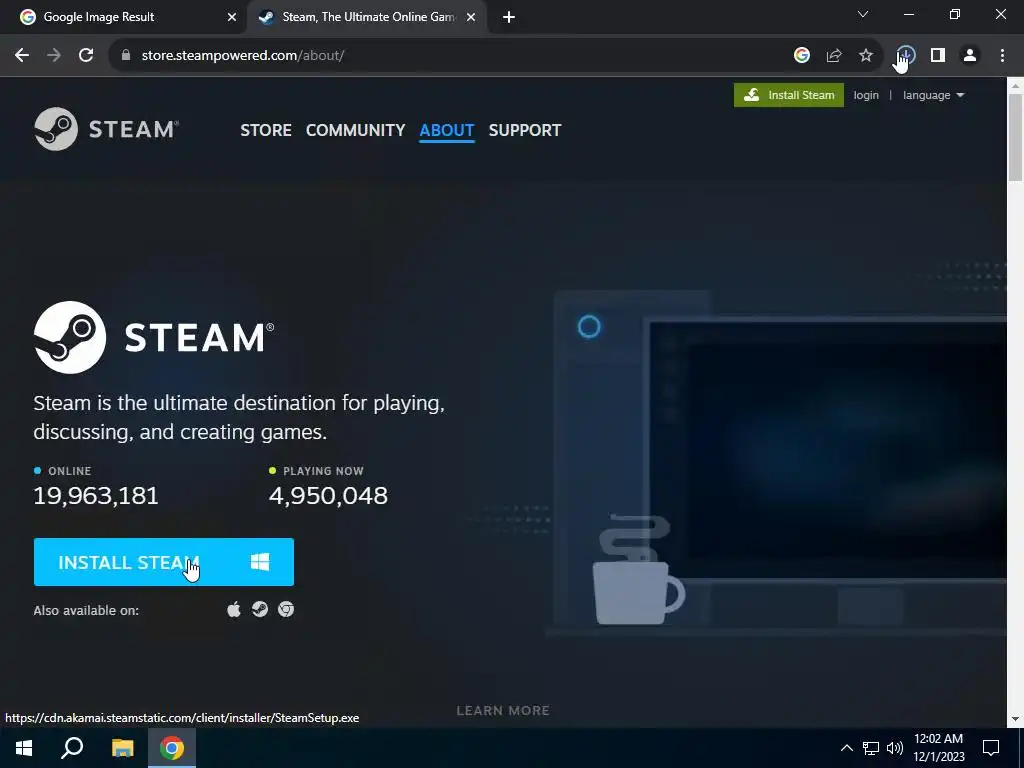Image resolution: width=1024 pixels, height=768 pixels.
Task: Expand the language dropdown
Action: [x=933, y=95]
